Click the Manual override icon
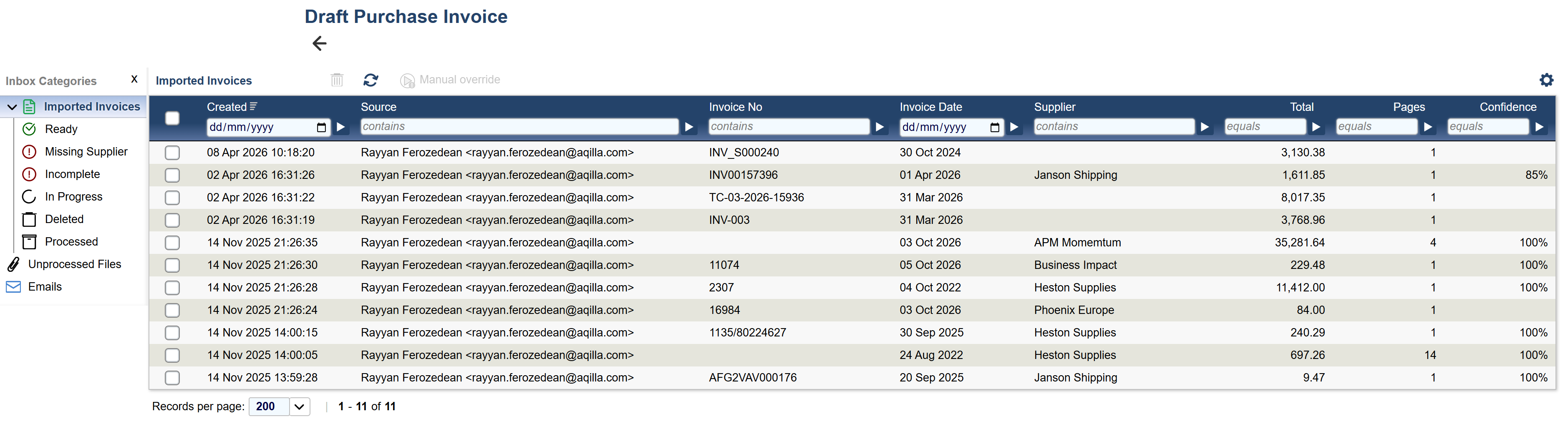The width and height of the screenshot is (1568, 424). click(x=407, y=80)
